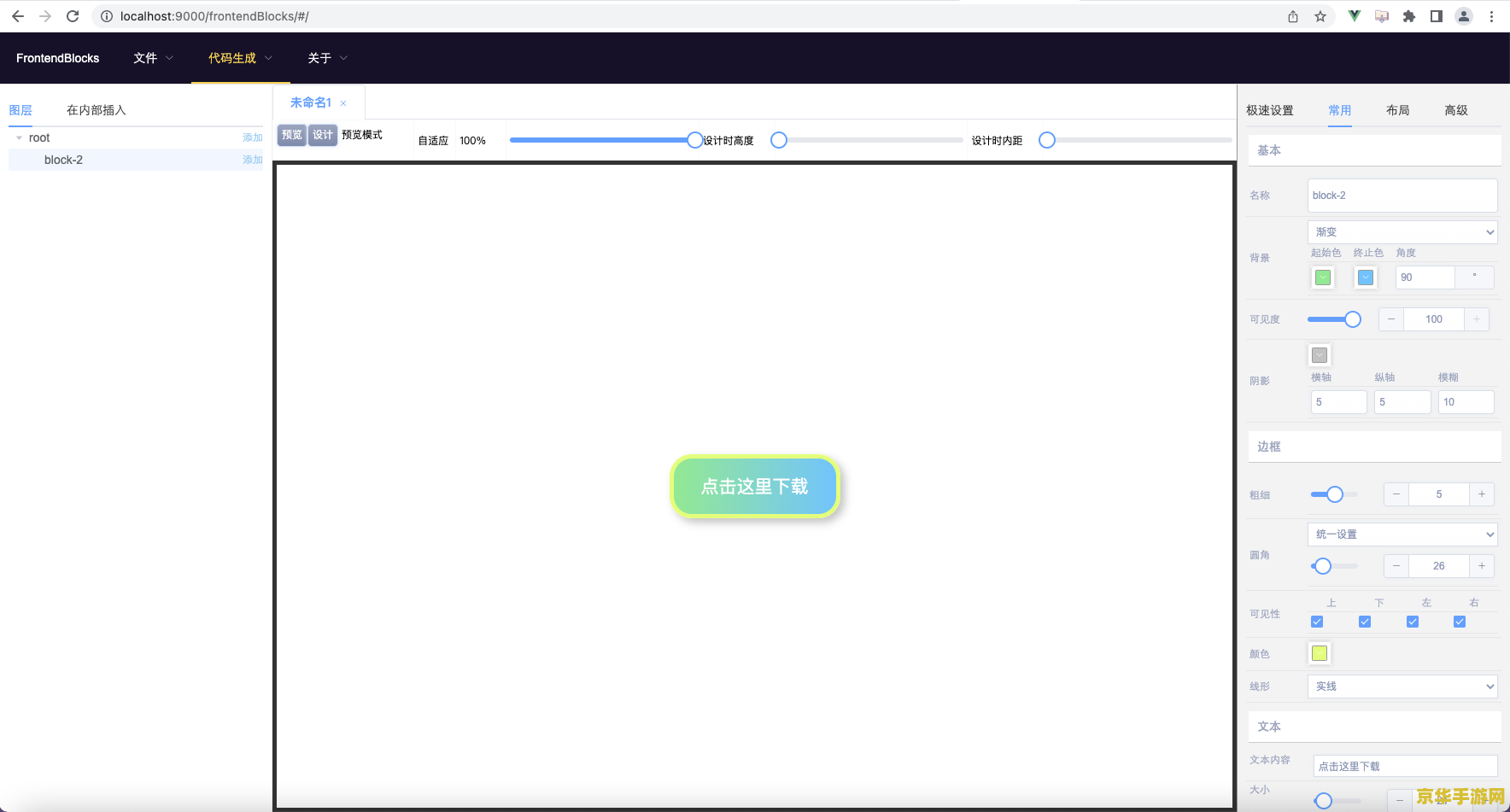The image size is (1510, 812).
Task: Toggle the 左 border visibility checkbox
Action: [1413, 622]
